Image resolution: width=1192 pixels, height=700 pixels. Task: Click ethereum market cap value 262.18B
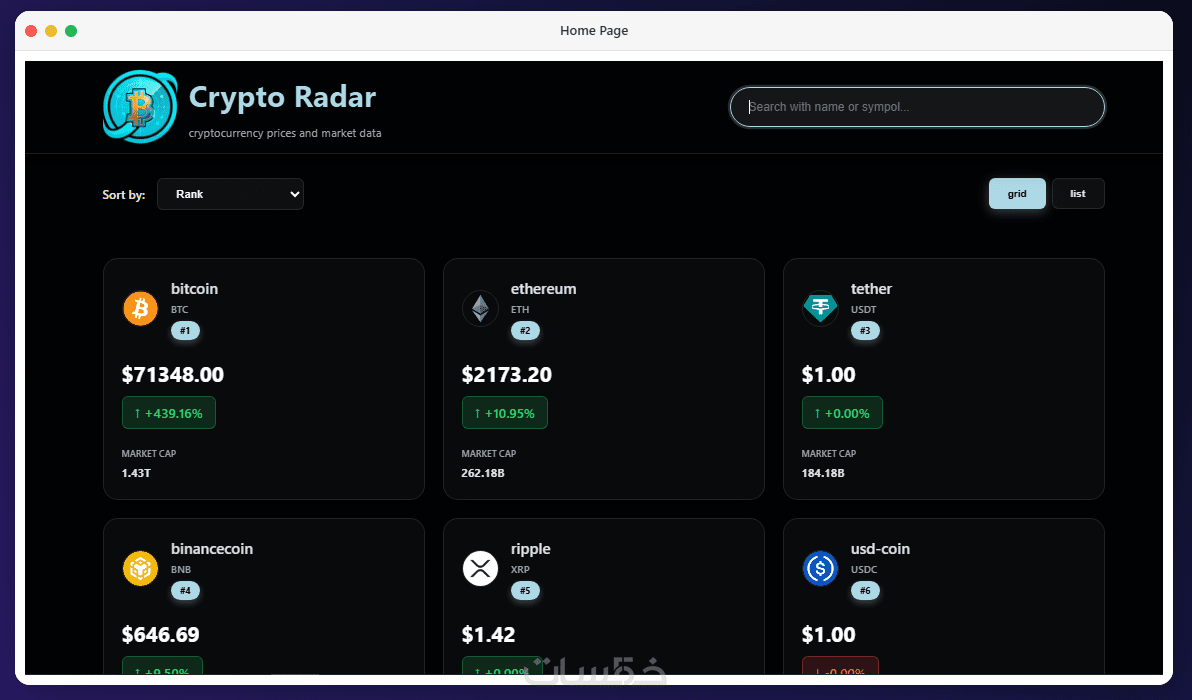[x=483, y=473]
